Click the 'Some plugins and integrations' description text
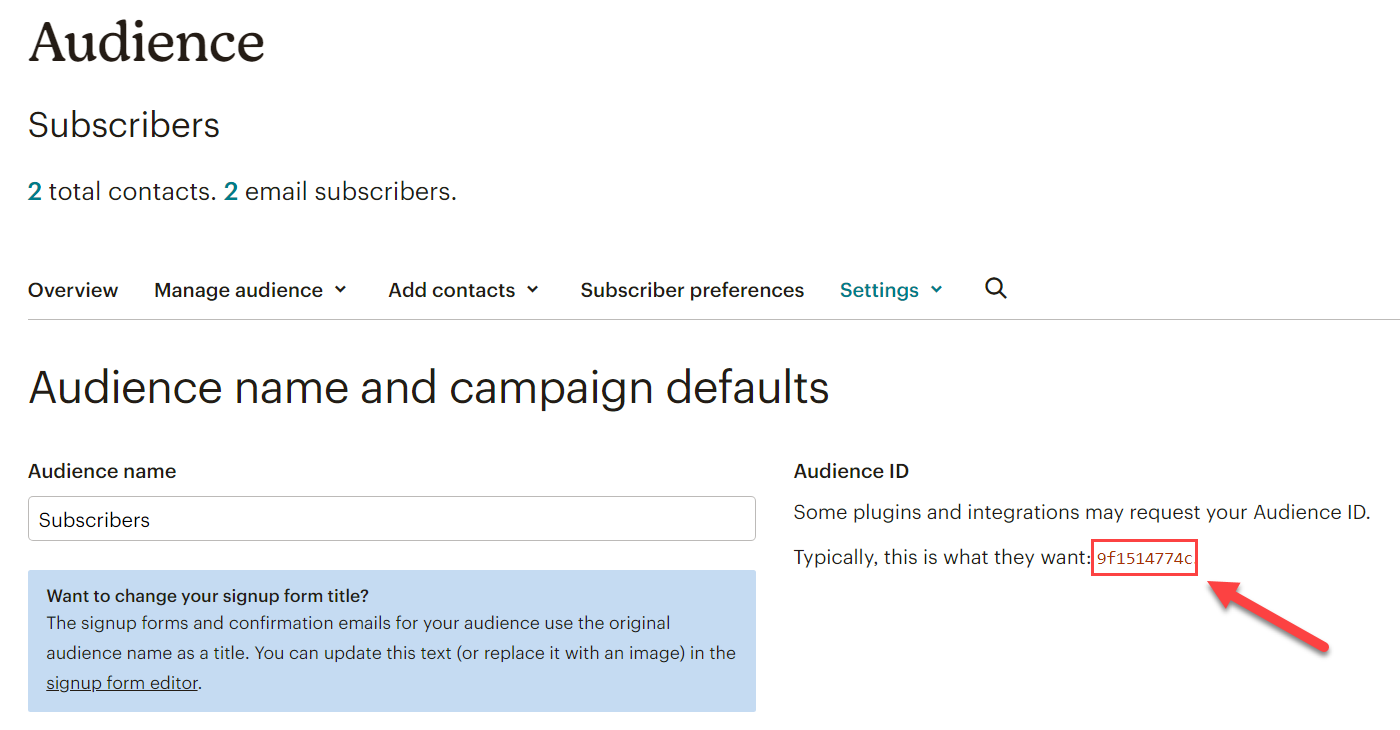The image size is (1400, 730). [x=1082, y=513]
